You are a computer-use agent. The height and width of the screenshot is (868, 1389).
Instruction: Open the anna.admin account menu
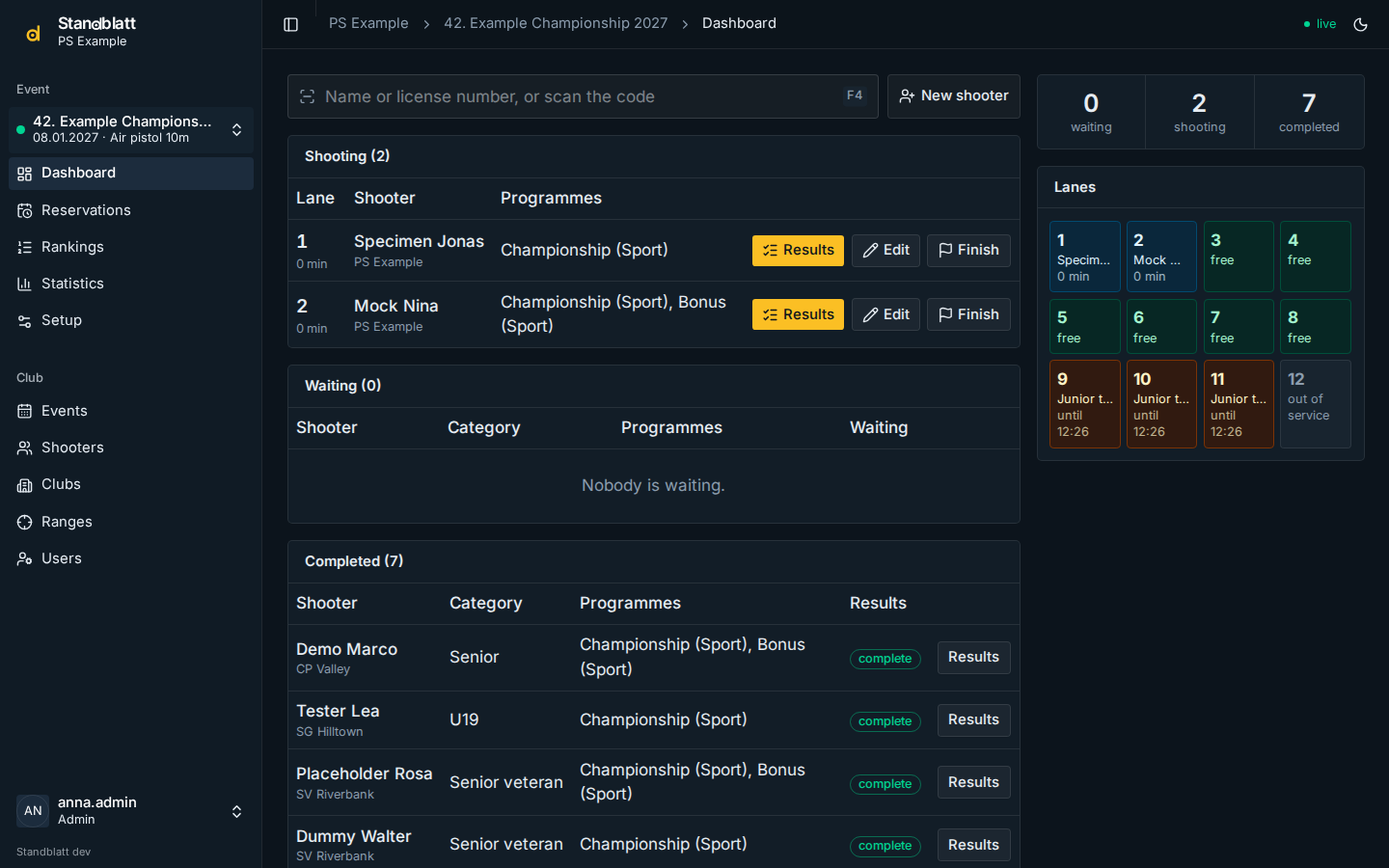point(131,811)
